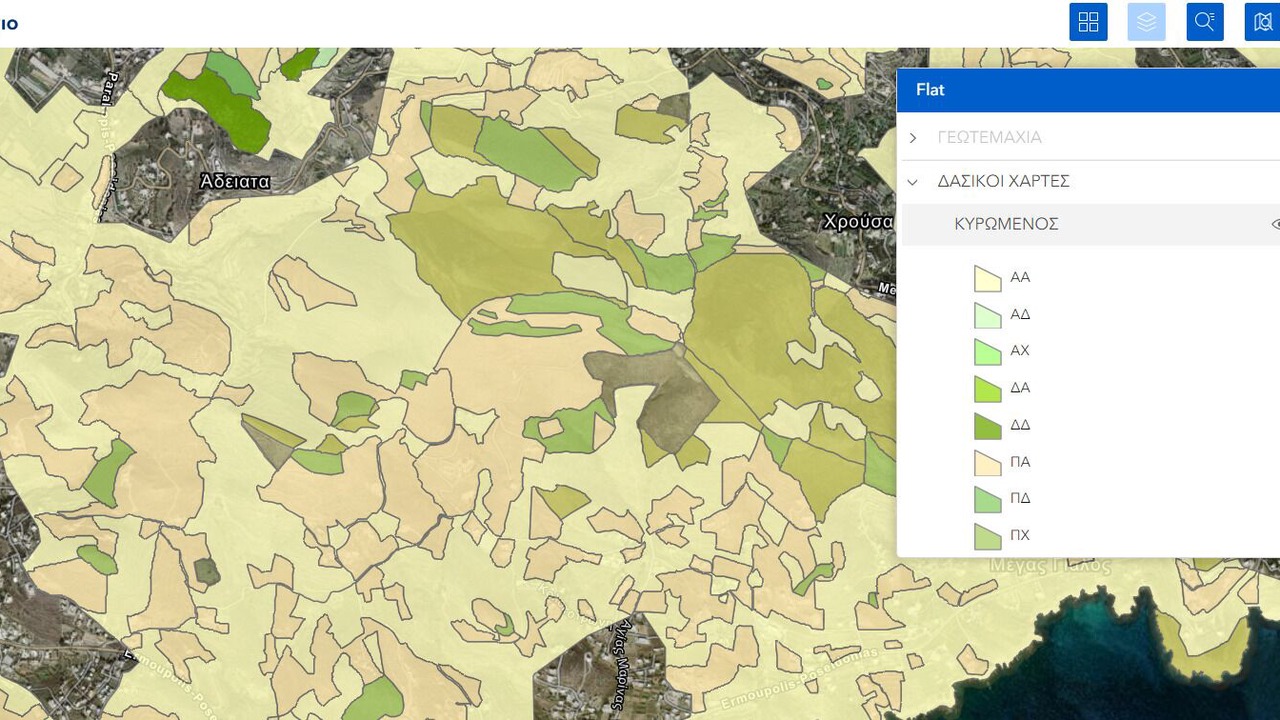Toggle visibility of ΚΥΡΩΜΕΝΟΣ layer

[1275, 224]
